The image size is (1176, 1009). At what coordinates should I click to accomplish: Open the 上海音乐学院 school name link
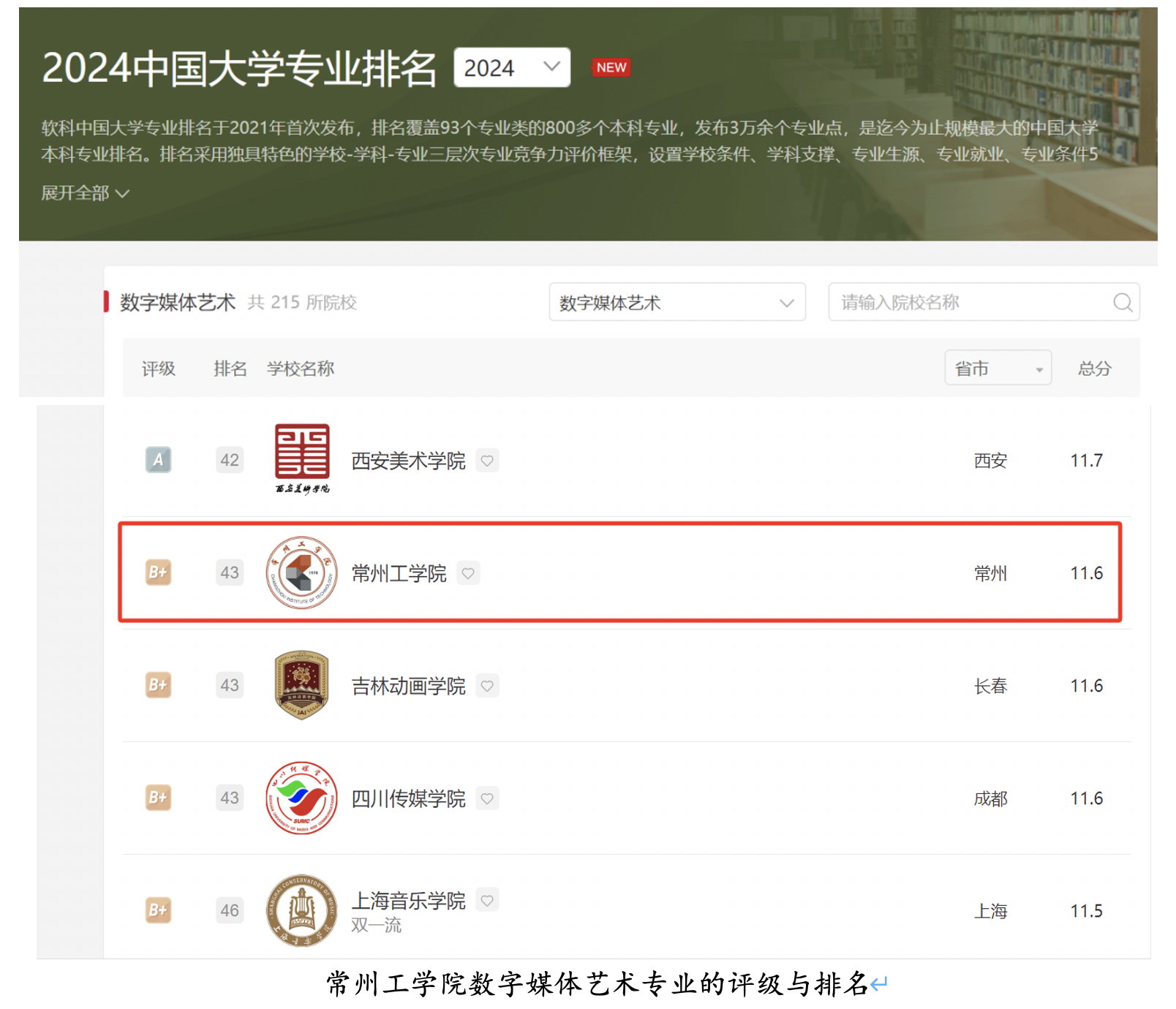[408, 901]
